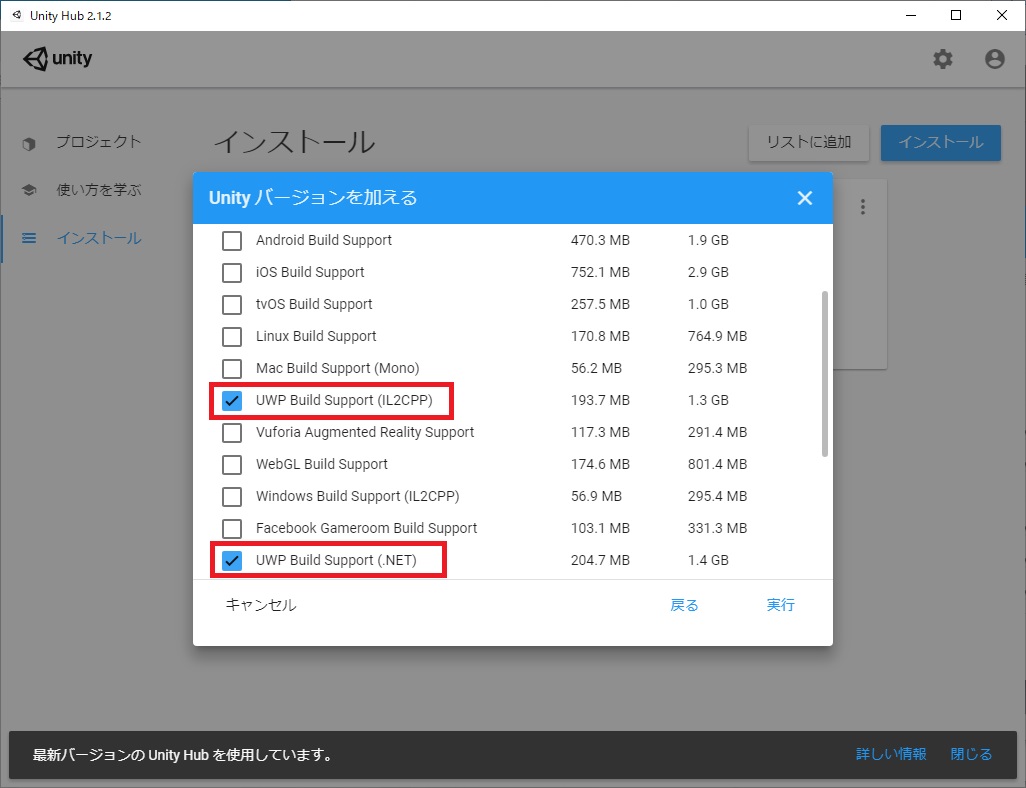Image resolution: width=1026 pixels, height=788 pixels.
Task: Click 閉じる to dismiss the notification
Action: tap(971, 754)
